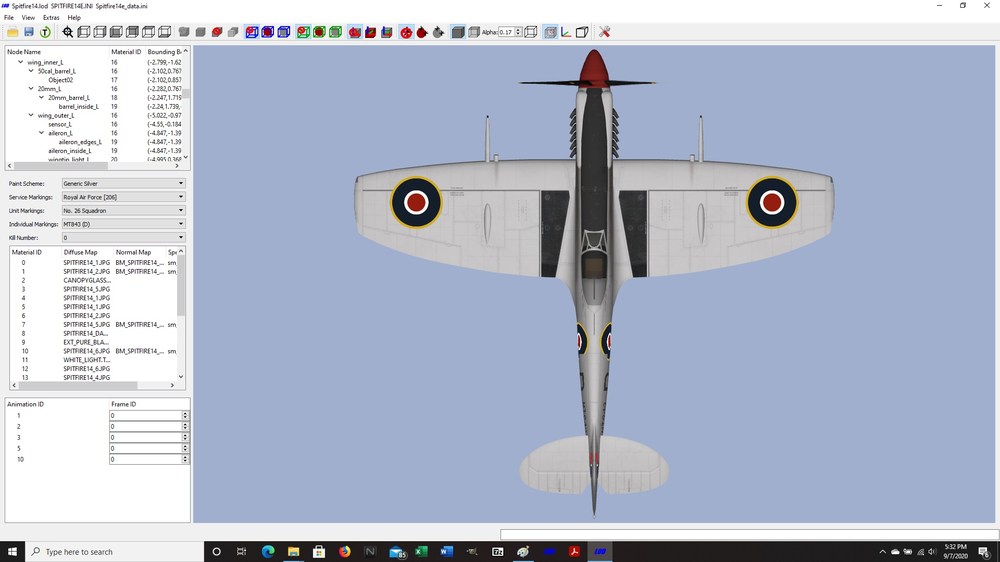Toggle the highlighted red ball with arrows
Viewport: 1000px width, 562px height.
(x=406, y=32)
